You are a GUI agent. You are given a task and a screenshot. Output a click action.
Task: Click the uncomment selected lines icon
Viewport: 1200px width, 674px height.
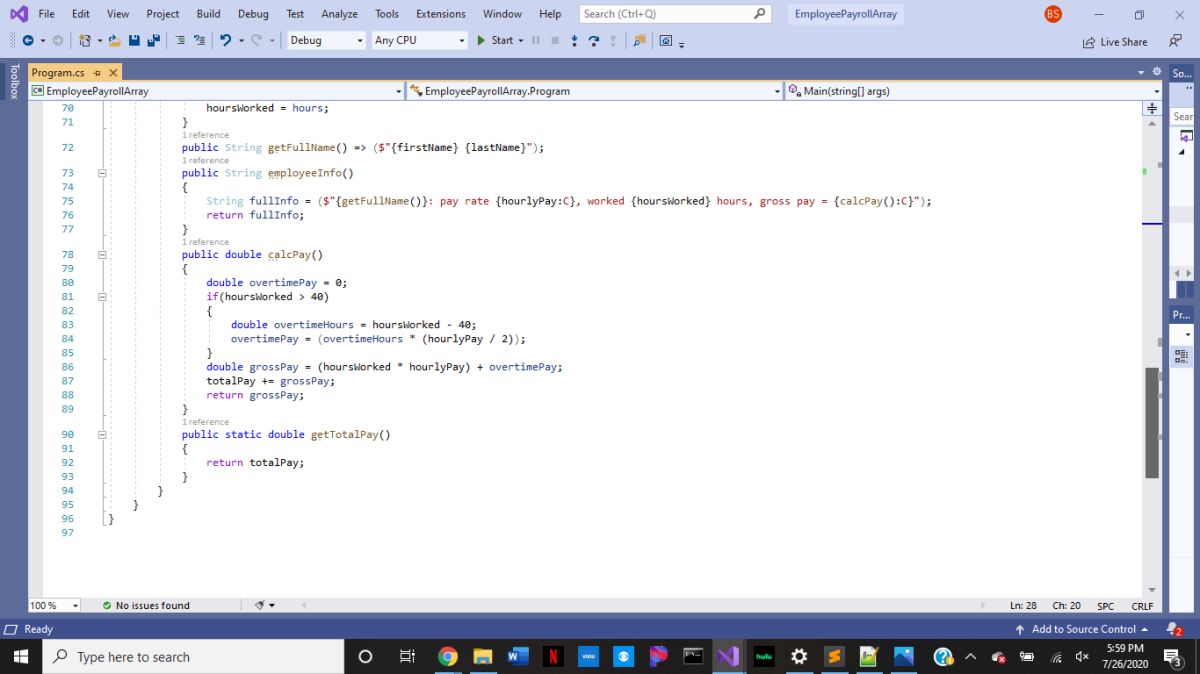198,41
